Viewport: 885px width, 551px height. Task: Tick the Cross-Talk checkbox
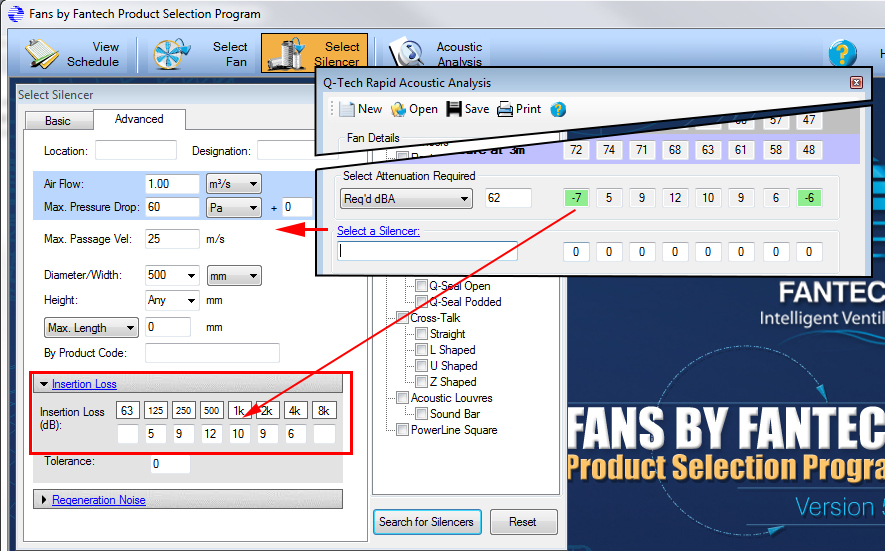click(402, 317)
